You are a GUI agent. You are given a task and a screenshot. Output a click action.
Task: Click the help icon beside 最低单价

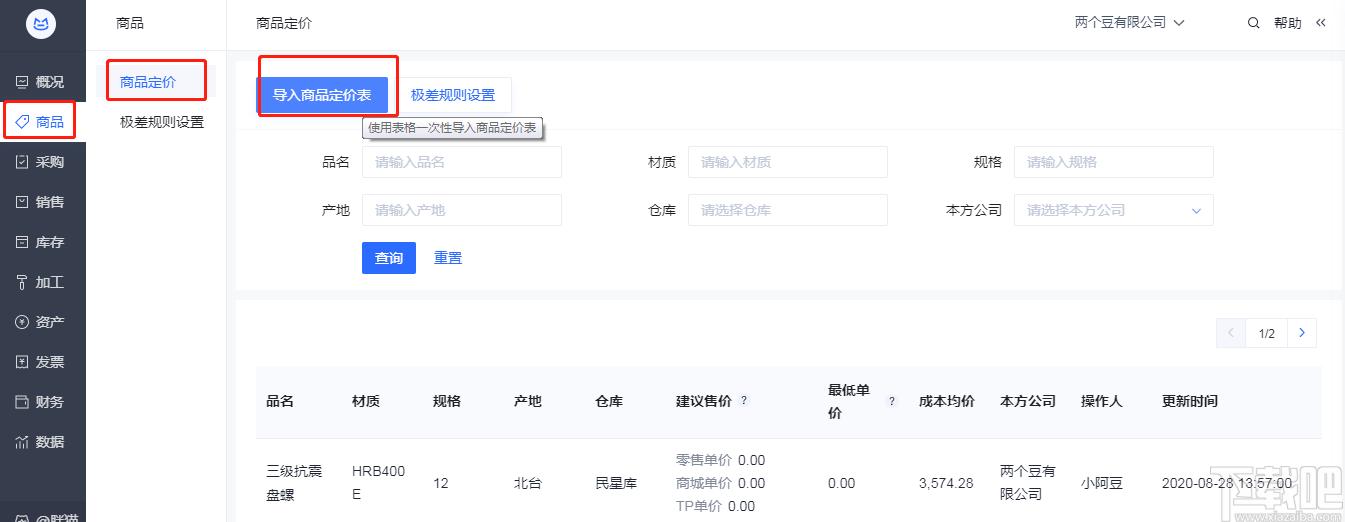(x=892, y=401)
